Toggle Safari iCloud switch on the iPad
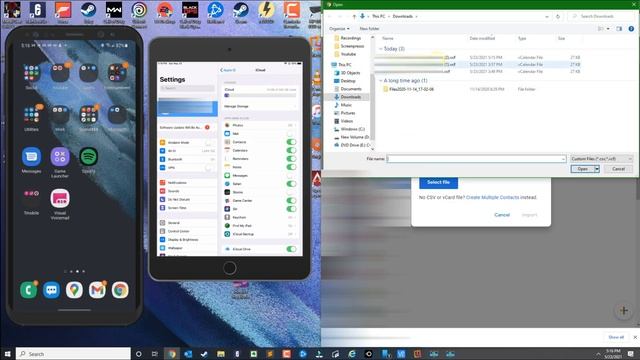This screenshot has width=640, height=360. pos(291,184)
